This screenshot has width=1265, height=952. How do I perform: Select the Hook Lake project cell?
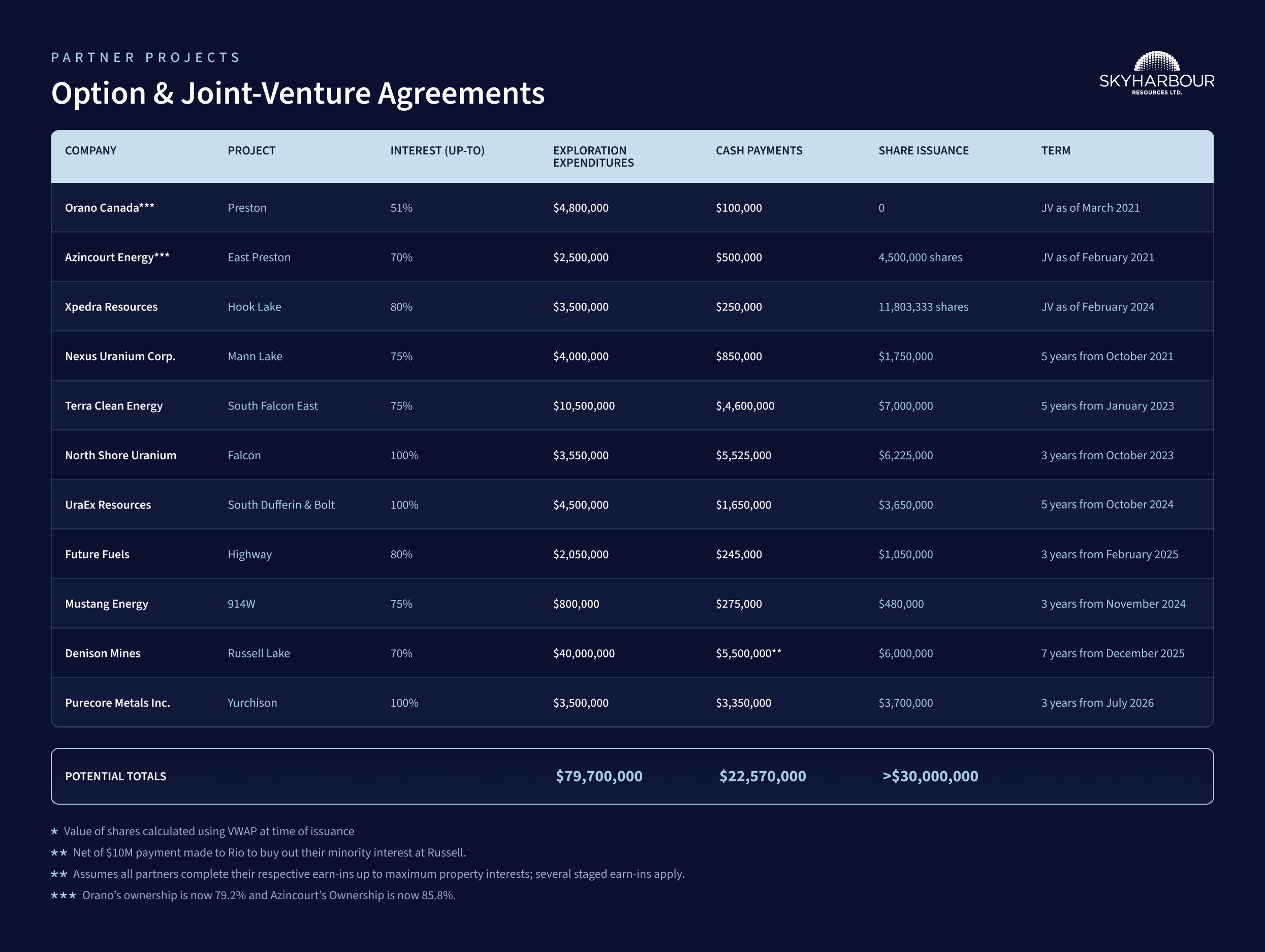pos(255,306)
